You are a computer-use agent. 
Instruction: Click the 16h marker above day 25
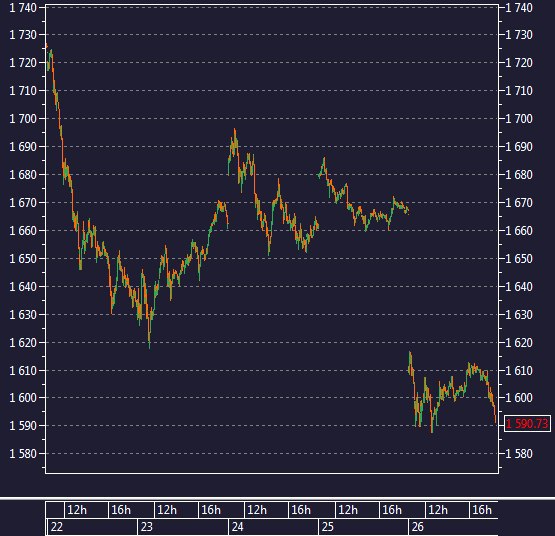pos(392,510)
